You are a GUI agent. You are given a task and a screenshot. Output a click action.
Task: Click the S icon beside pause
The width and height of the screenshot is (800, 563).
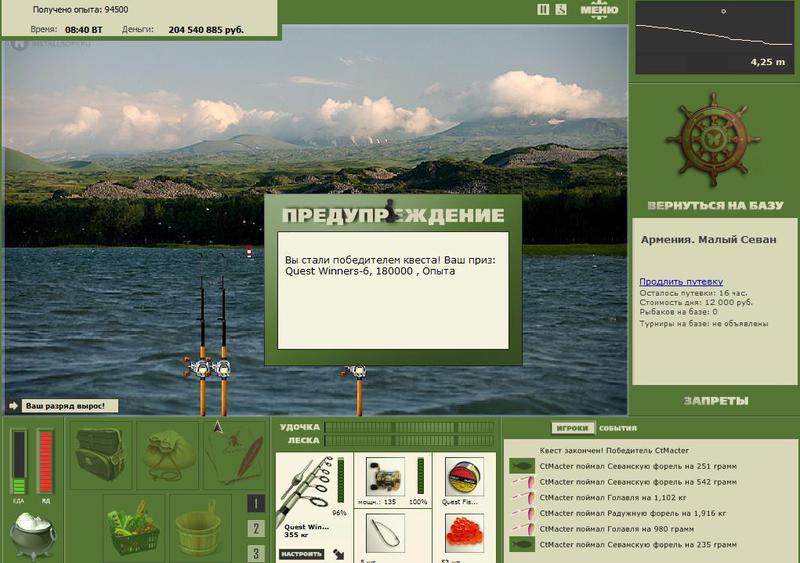coord(561,9)
